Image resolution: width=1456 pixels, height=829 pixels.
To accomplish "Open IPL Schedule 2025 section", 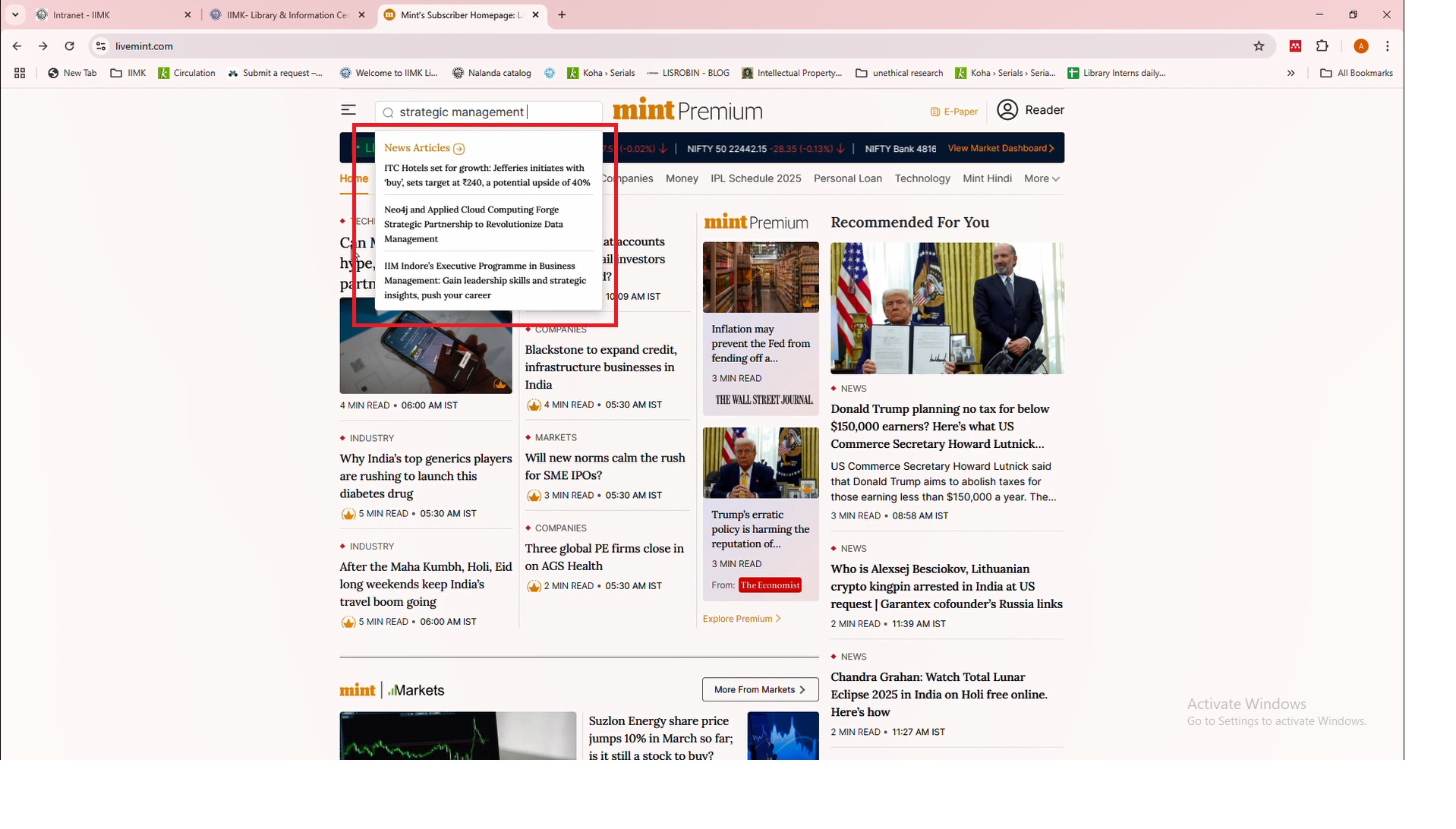I will coord(755,178).
